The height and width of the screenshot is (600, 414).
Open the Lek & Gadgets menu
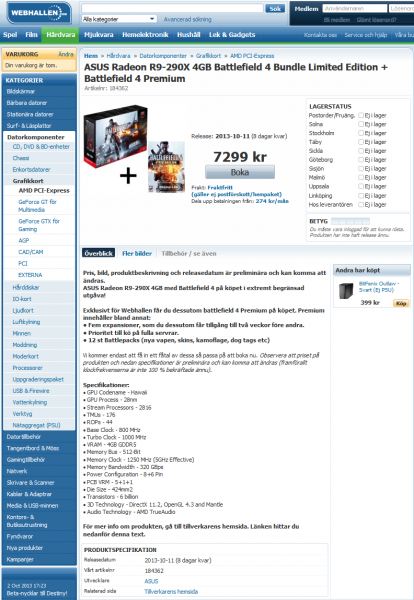(x=232, y=35)
